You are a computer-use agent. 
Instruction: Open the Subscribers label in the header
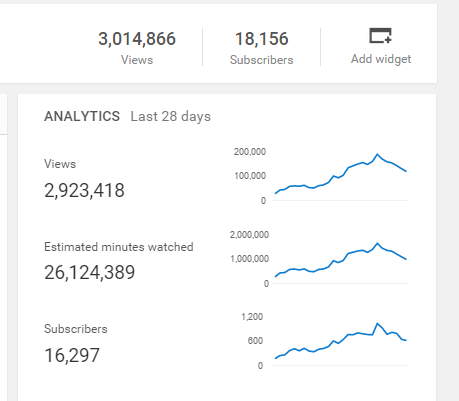[x=262, y=60]
